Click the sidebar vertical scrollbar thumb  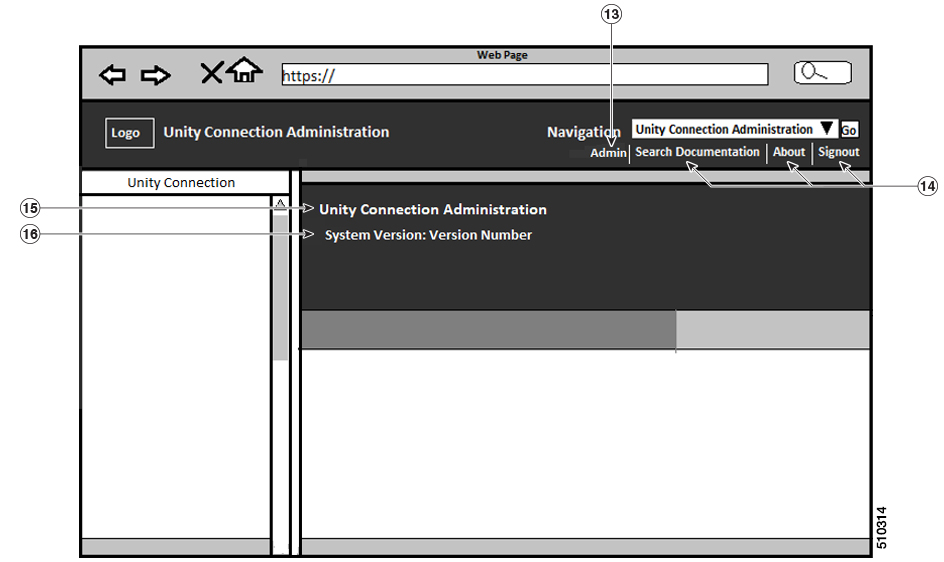(x=281, y=287)
